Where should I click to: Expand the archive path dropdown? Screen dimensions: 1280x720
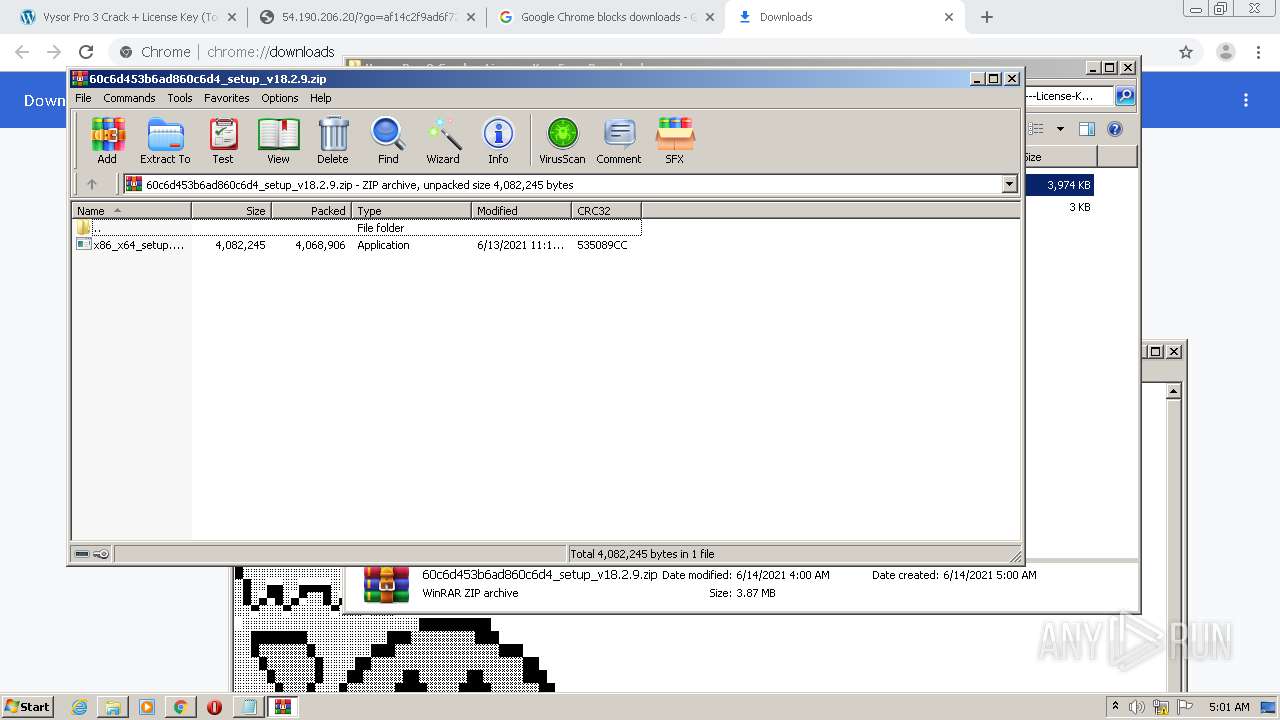1009,184
